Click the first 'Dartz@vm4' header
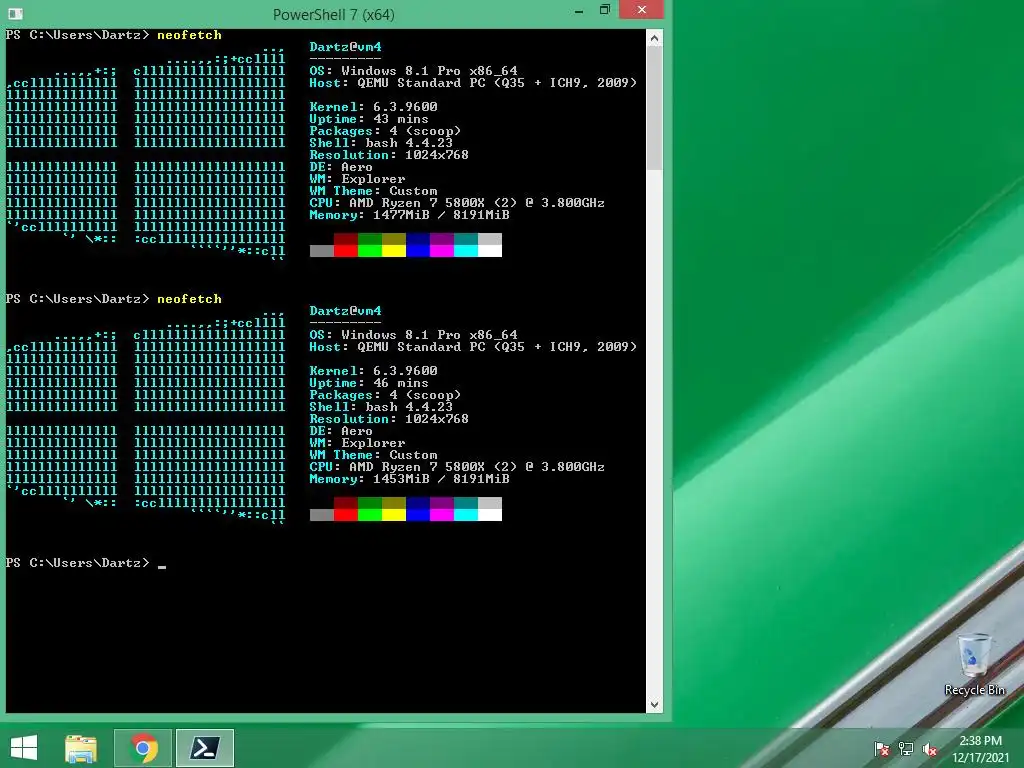1024x768 pixels. 345,47
